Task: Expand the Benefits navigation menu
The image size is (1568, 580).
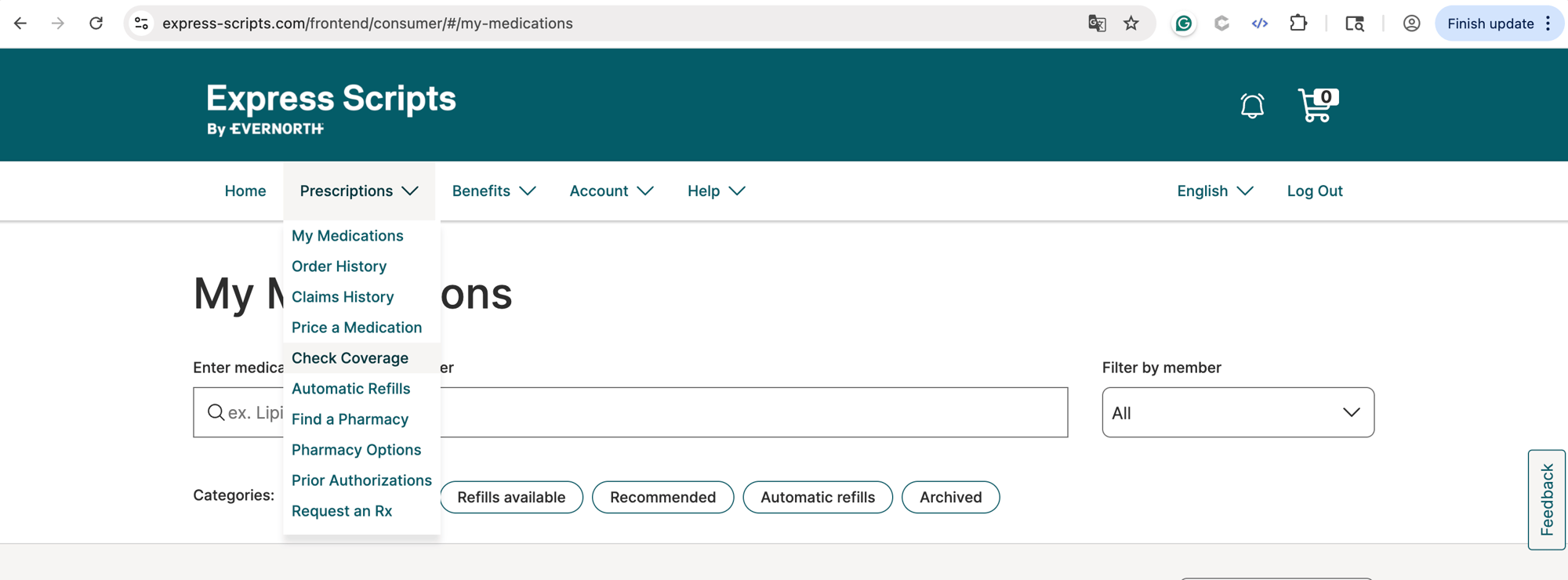Action: coord(494,191)
